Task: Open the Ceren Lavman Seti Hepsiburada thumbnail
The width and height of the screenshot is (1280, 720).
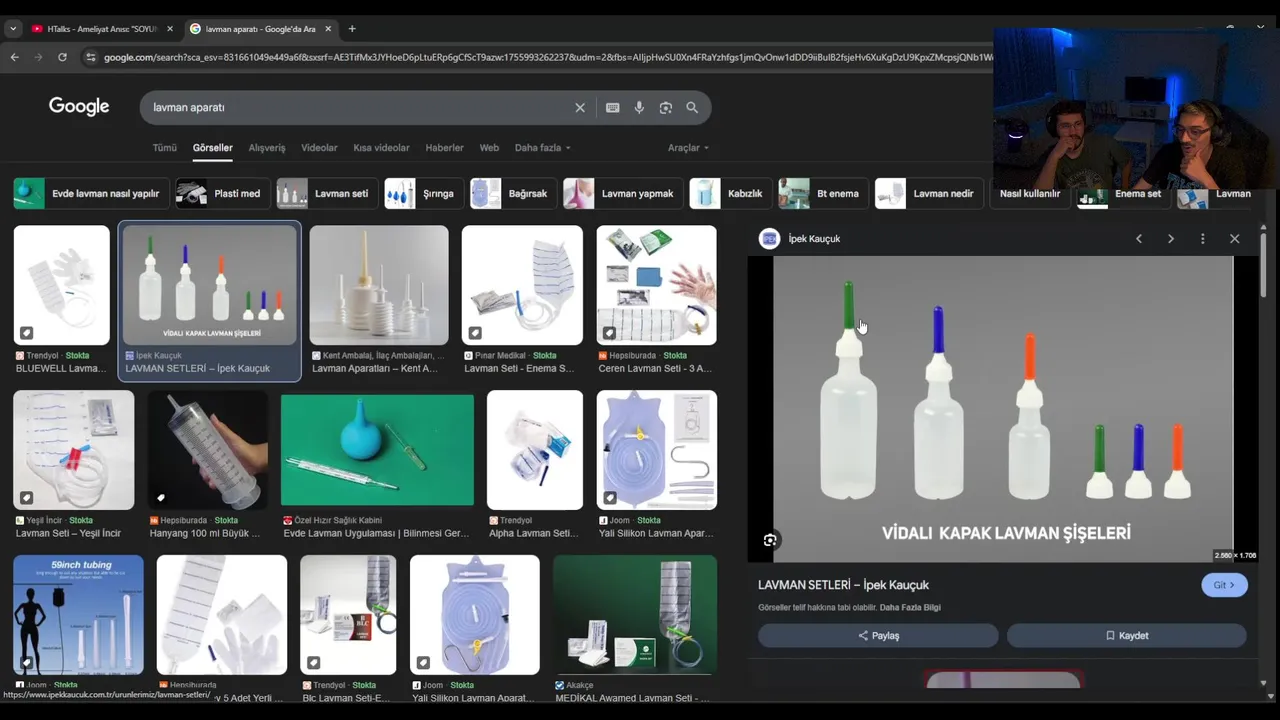Action: point(656,285)
